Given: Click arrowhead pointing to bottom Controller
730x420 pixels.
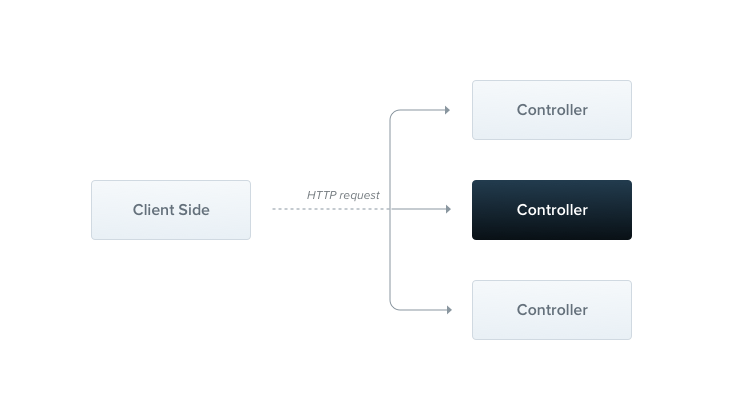Looking at the screenshot, I should pos(449,310).
